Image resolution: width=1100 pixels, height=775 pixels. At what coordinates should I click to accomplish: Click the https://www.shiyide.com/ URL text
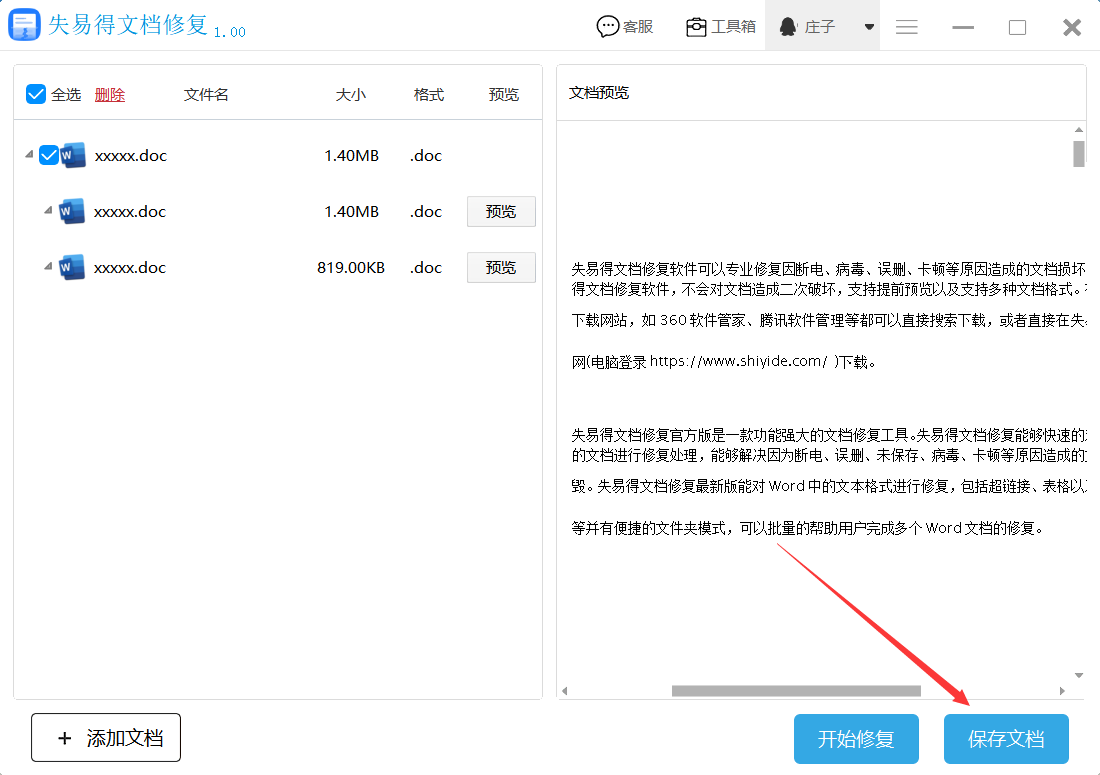coord(739,361)
